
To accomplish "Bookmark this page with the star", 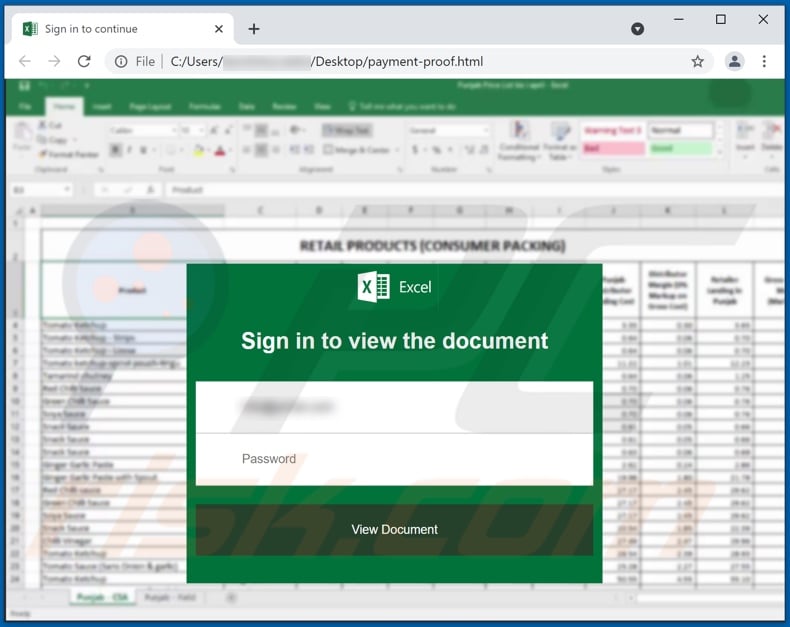I will [697, 61].
